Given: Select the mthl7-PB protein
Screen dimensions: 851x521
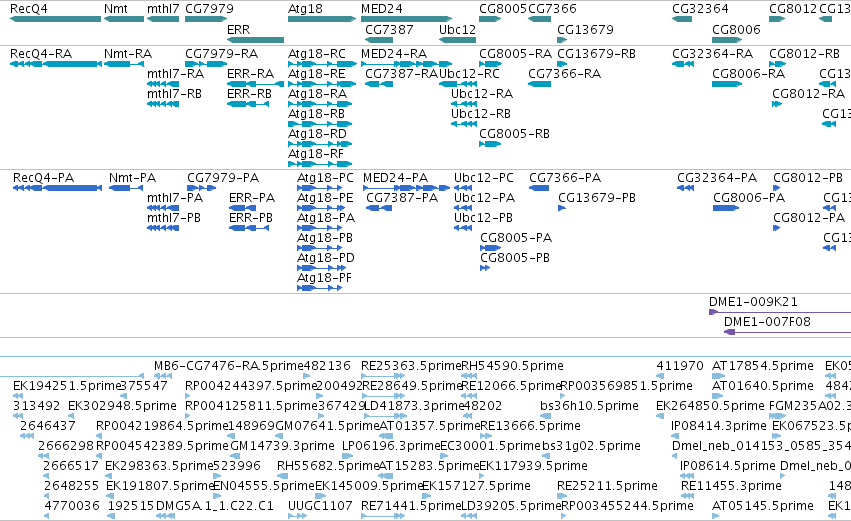Looking at the screenshot, I should (x=163, y=228).
